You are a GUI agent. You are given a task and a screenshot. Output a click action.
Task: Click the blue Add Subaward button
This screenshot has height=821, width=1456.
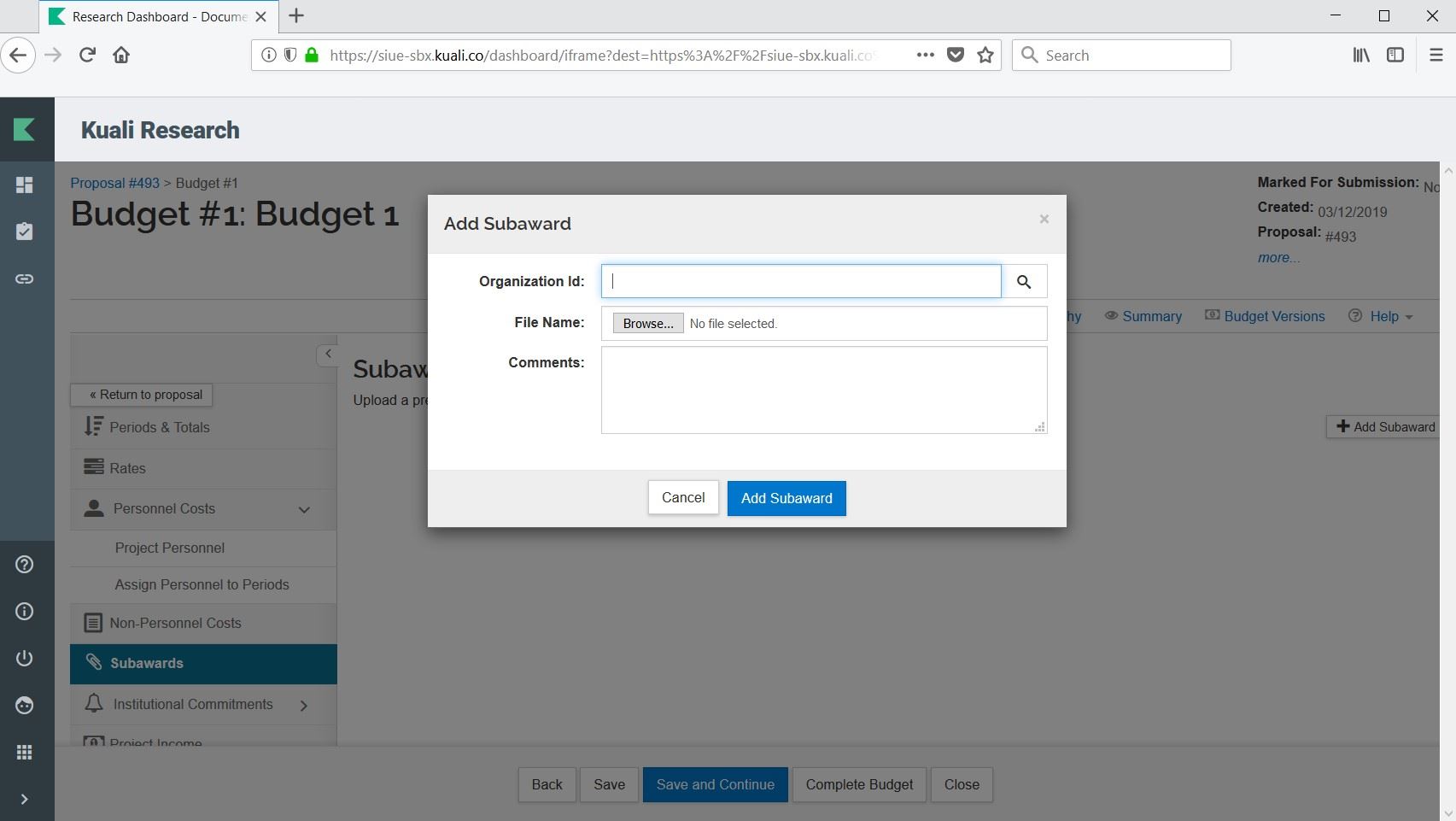[x=786, y=499]
